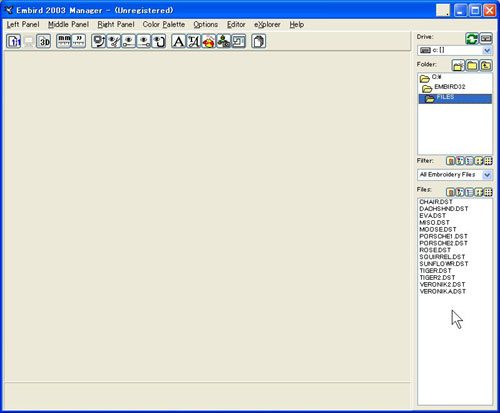Screen dimensions: 500x413
Task: Open the Color Palette menu
Action: 164,24
